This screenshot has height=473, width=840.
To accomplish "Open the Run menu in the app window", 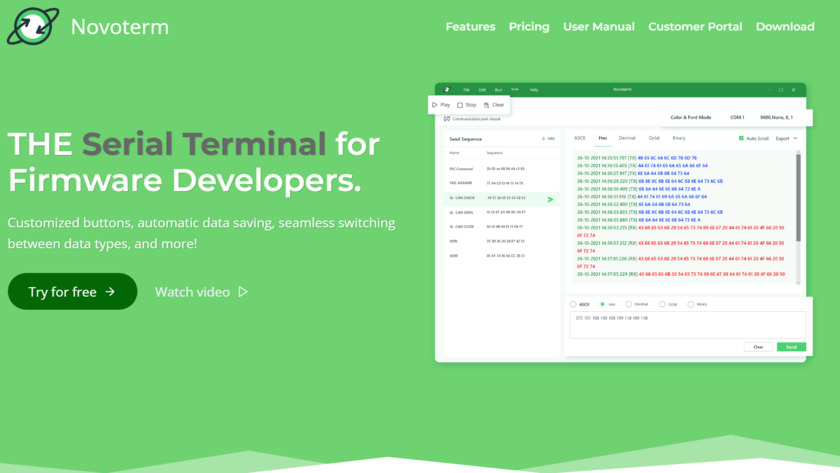I will (x=498, y=90).
